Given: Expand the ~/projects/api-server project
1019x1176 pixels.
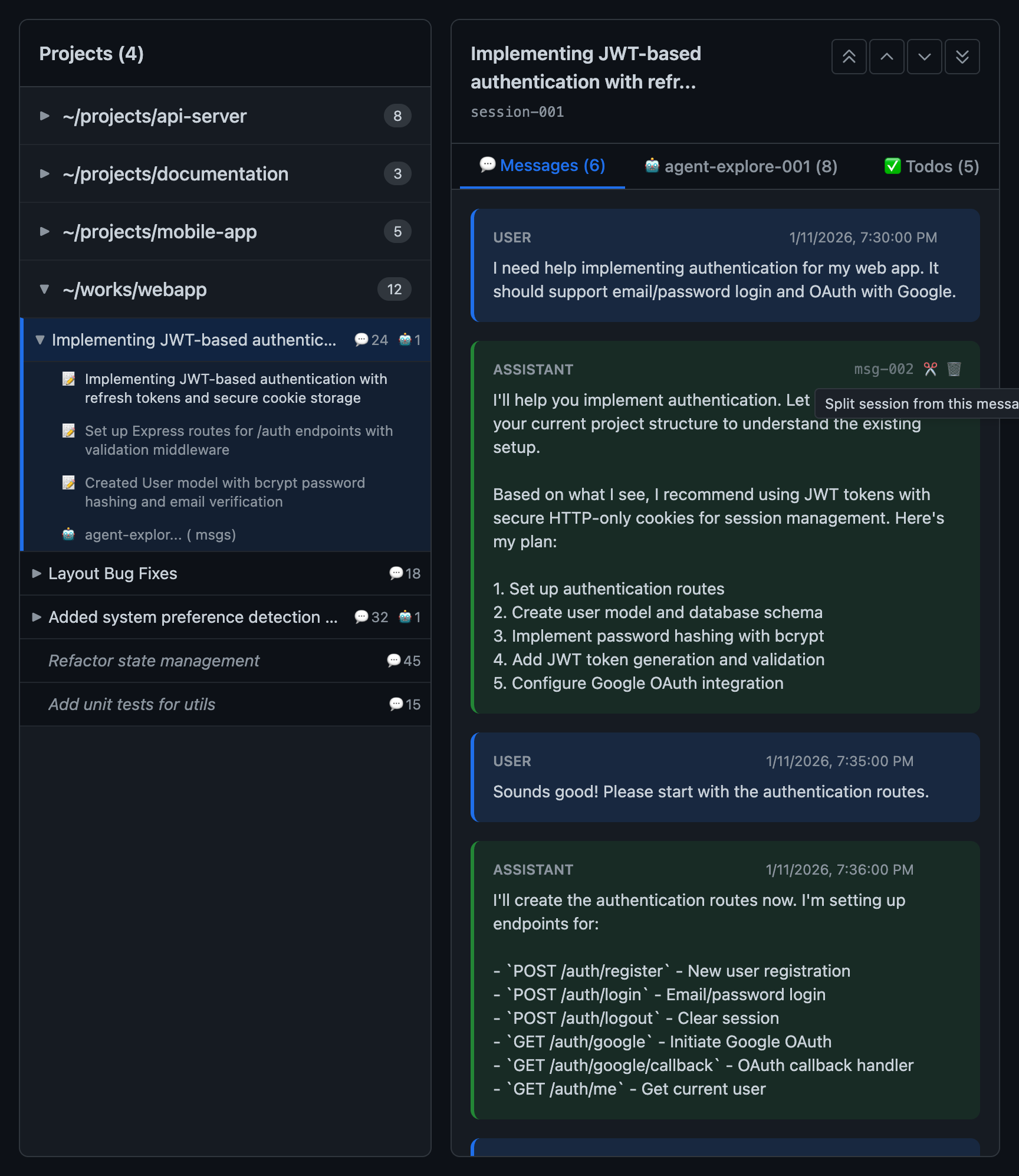Looking at the screenshot, I should [45, 116].
